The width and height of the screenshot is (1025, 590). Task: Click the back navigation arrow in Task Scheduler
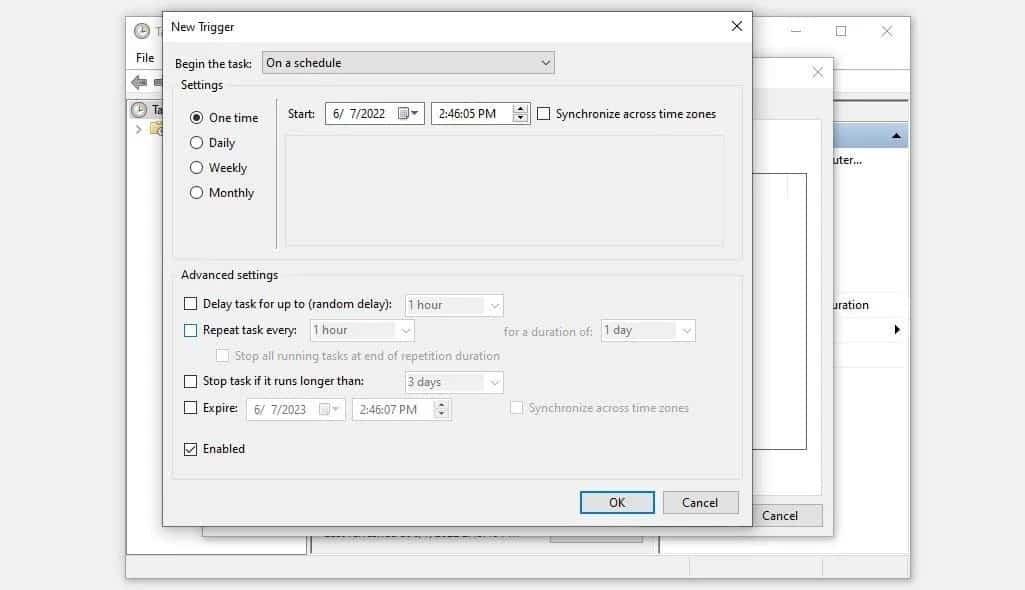click(137, 82)
